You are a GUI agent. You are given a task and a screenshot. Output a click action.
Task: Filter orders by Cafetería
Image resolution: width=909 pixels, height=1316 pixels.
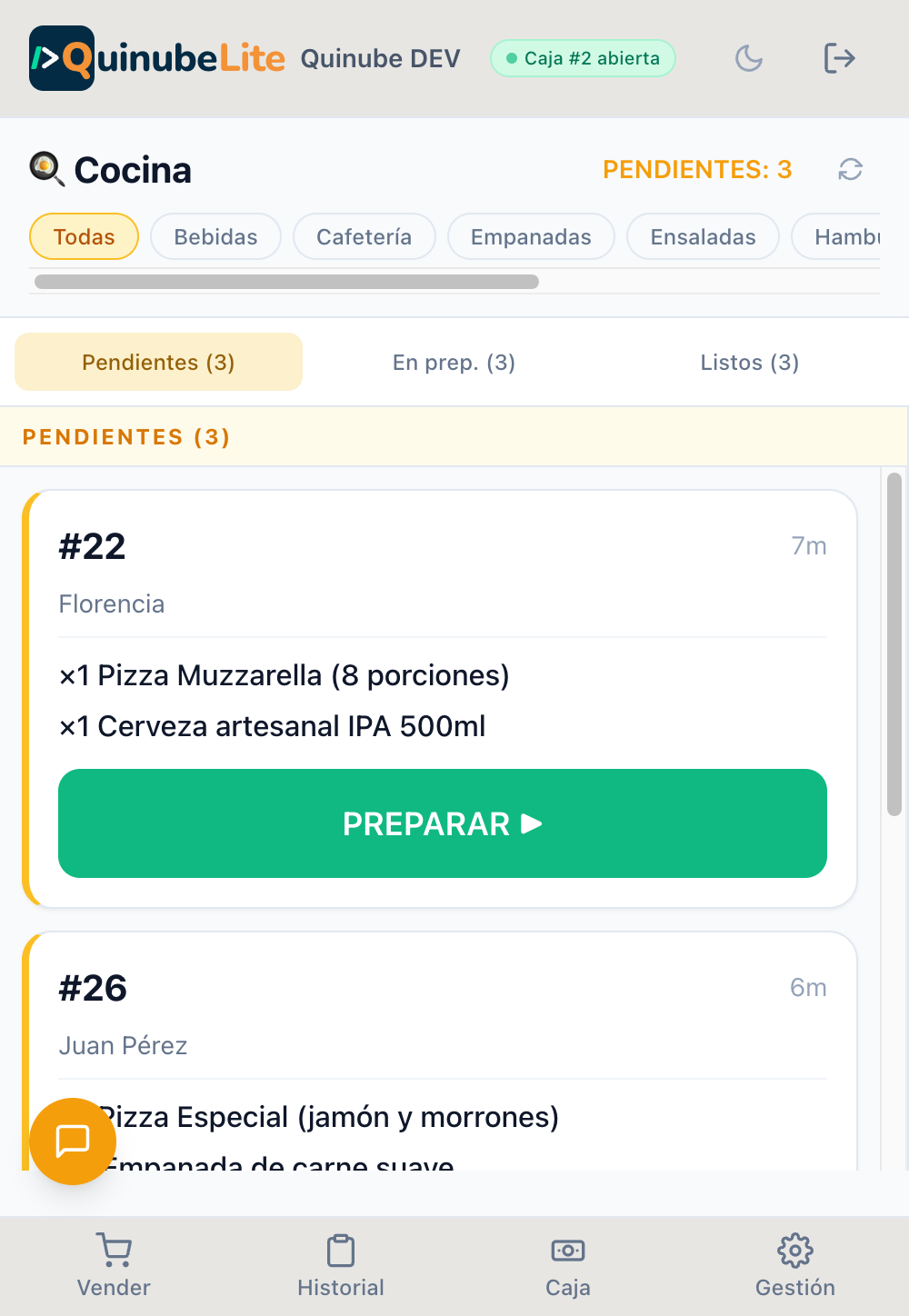tap(364, 236)
